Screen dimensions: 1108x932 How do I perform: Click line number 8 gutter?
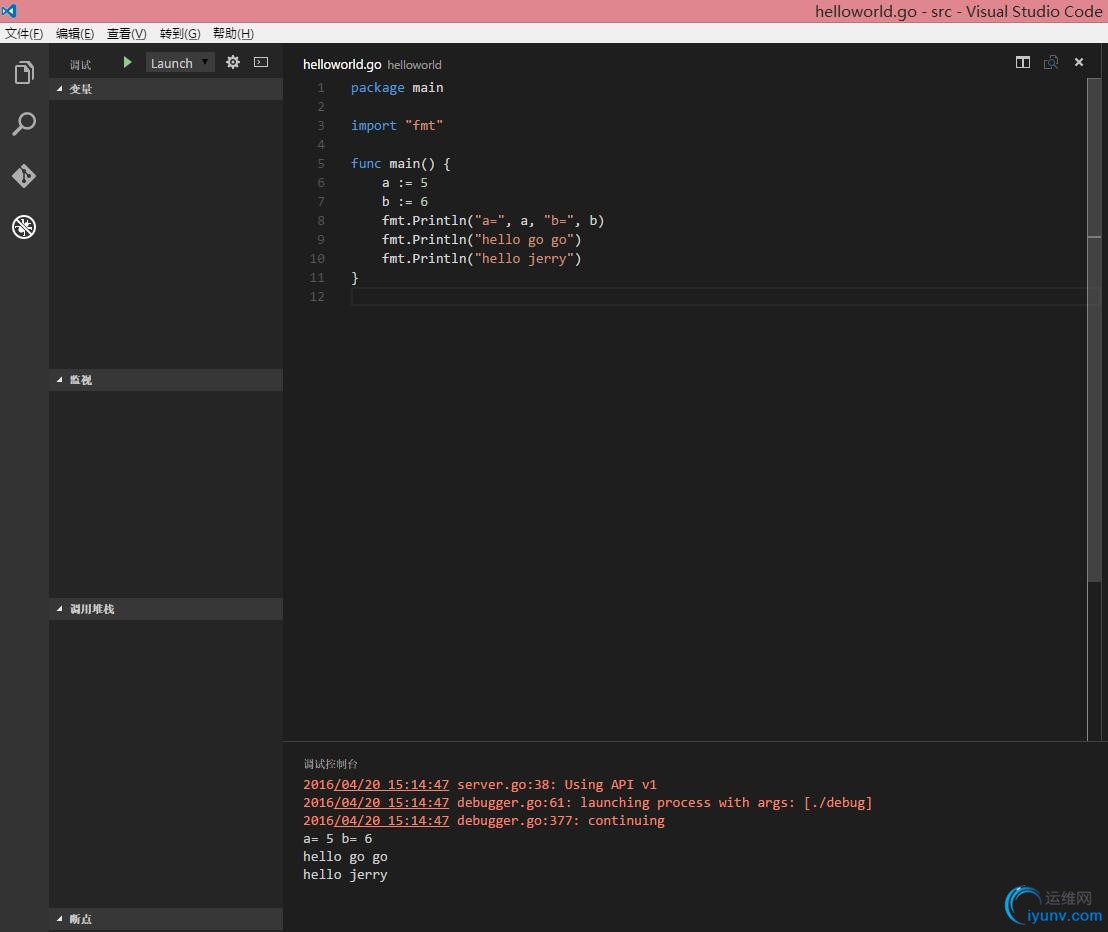(321, 220)
